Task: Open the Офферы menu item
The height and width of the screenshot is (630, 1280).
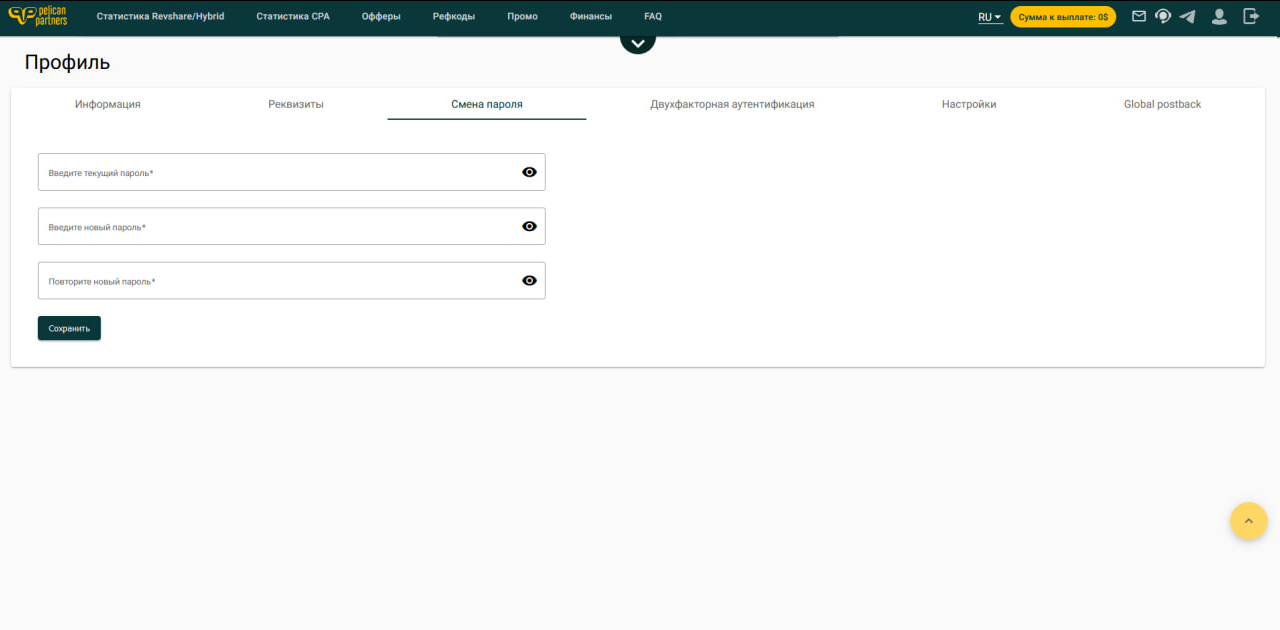Action: point(381,17)
